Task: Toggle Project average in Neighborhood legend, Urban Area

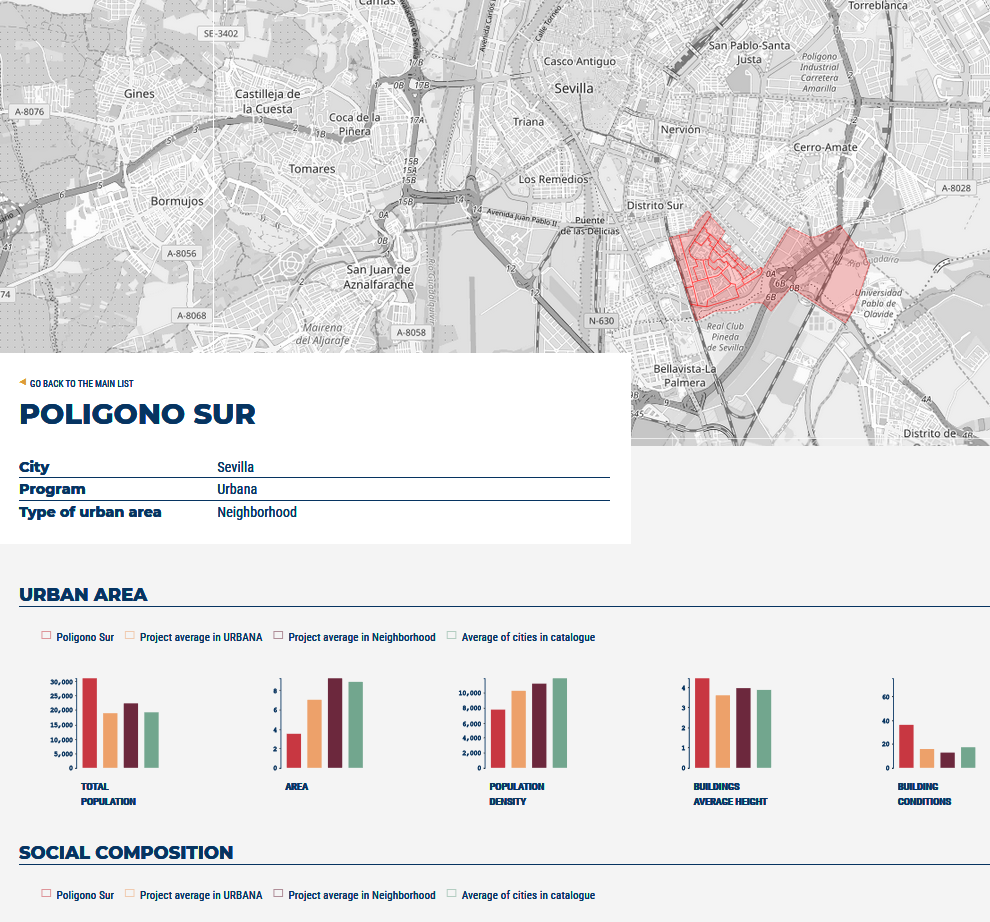Action: point(354,637)
